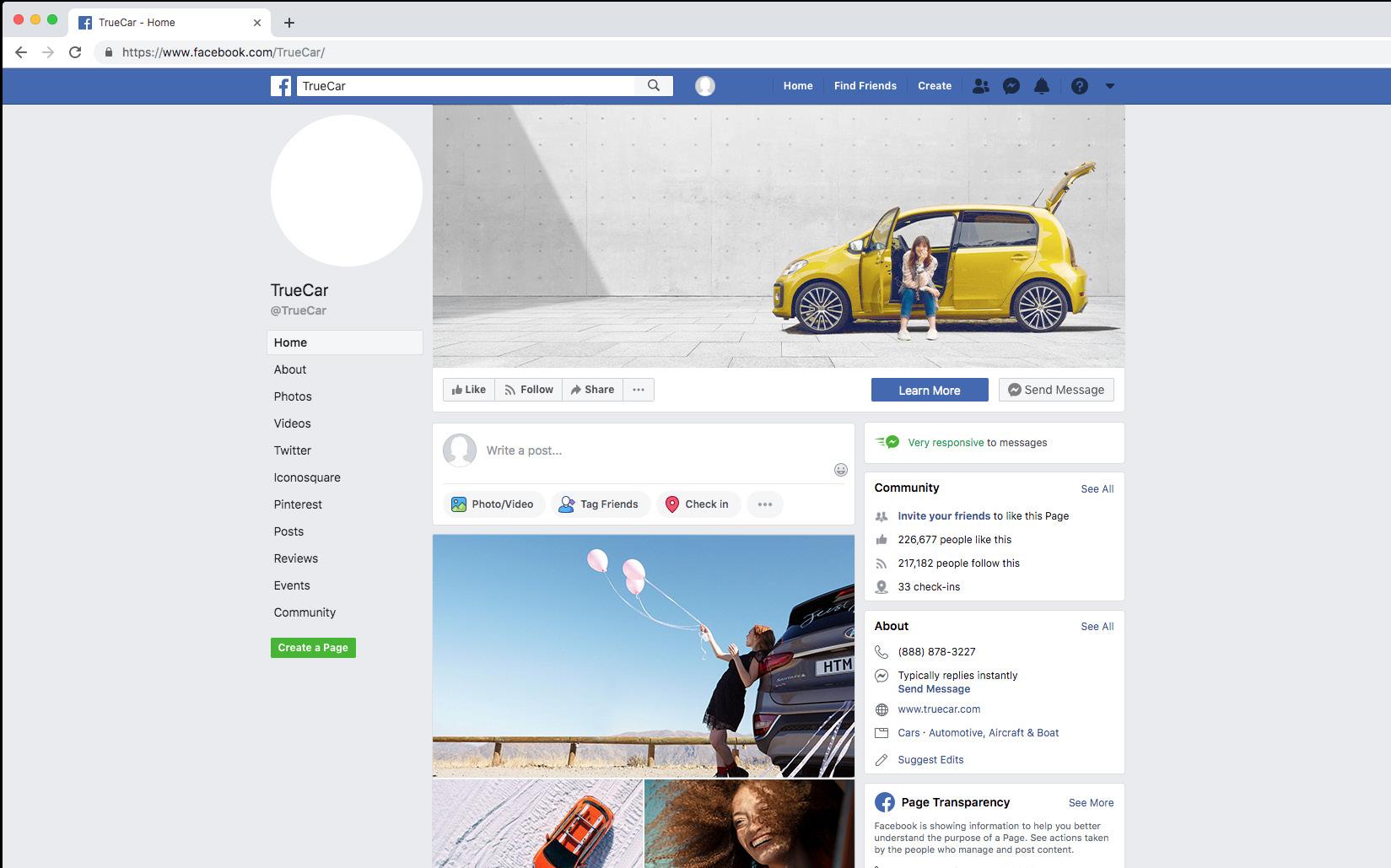Like the TrueCar page
Screen dimensions: 1391x868
469,390
